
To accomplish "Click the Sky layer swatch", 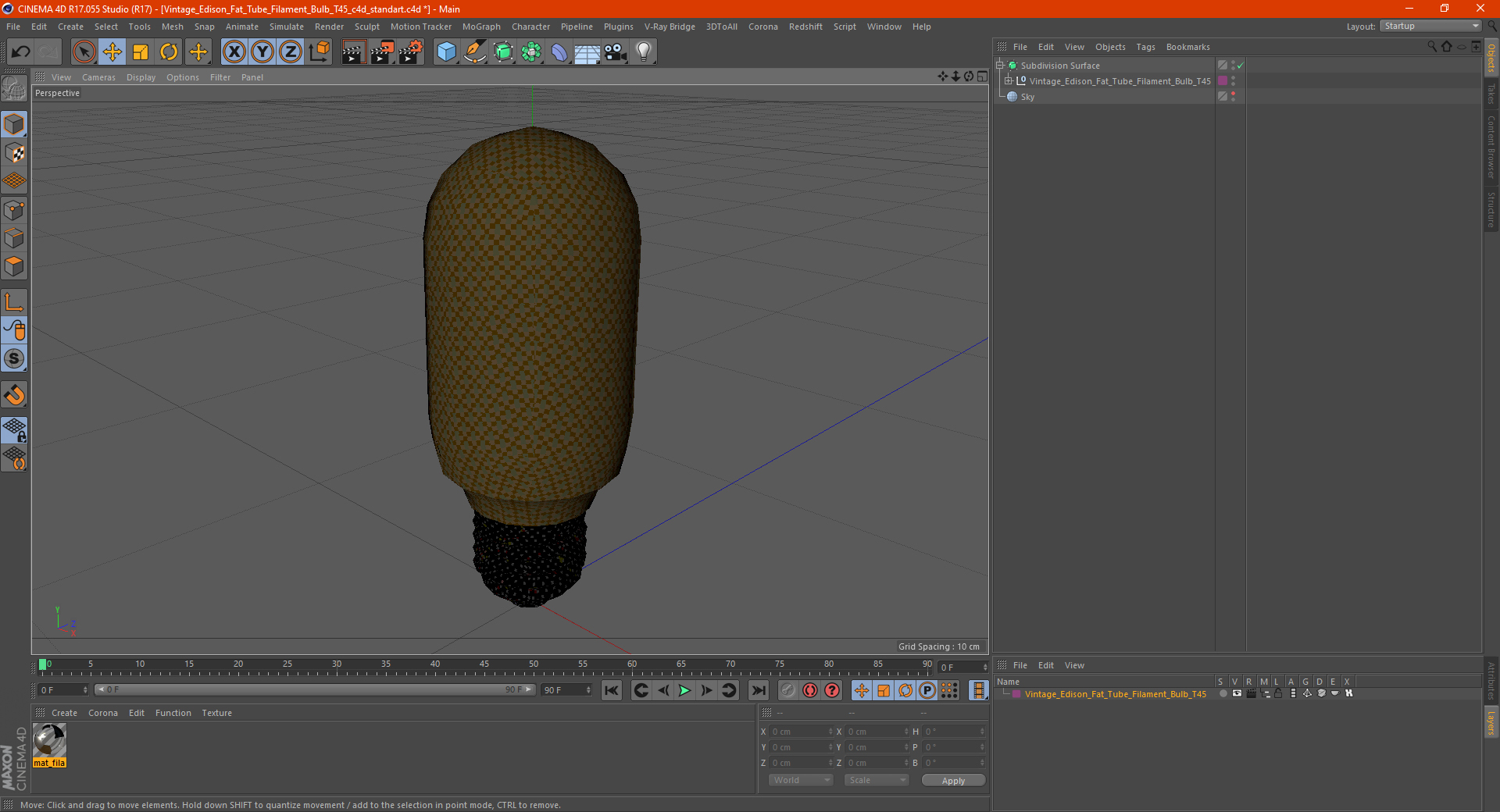I will point(1223,97).
